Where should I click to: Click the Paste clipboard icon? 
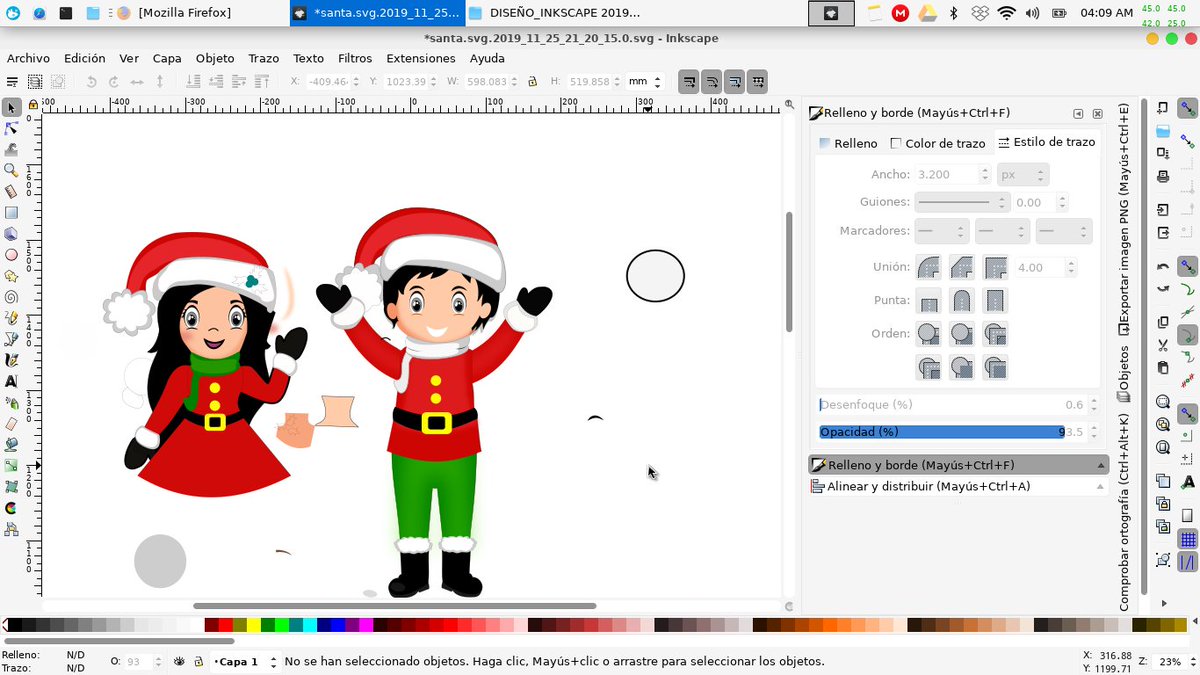pos(1163,368)
